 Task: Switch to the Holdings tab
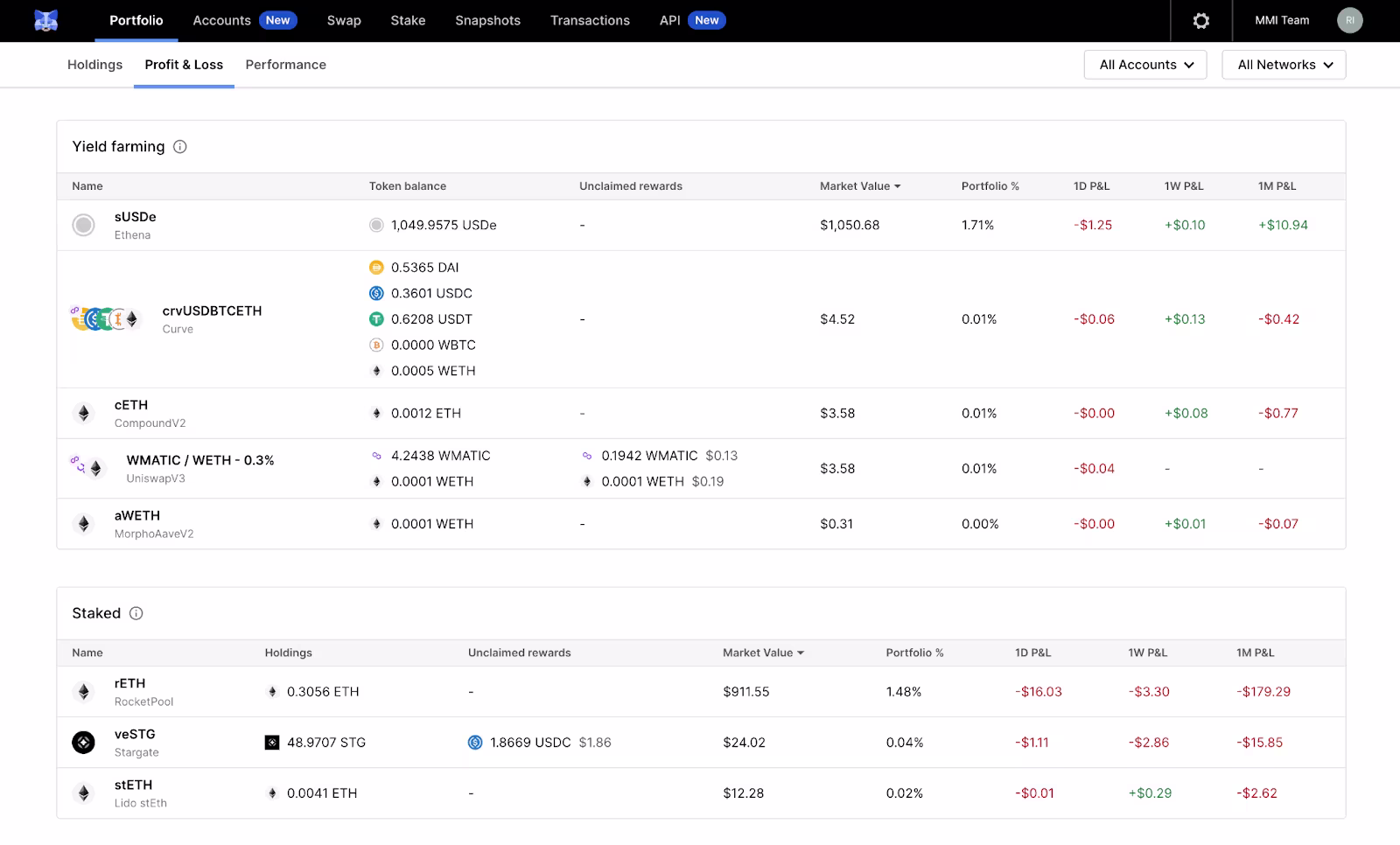(x=94, y=65)
